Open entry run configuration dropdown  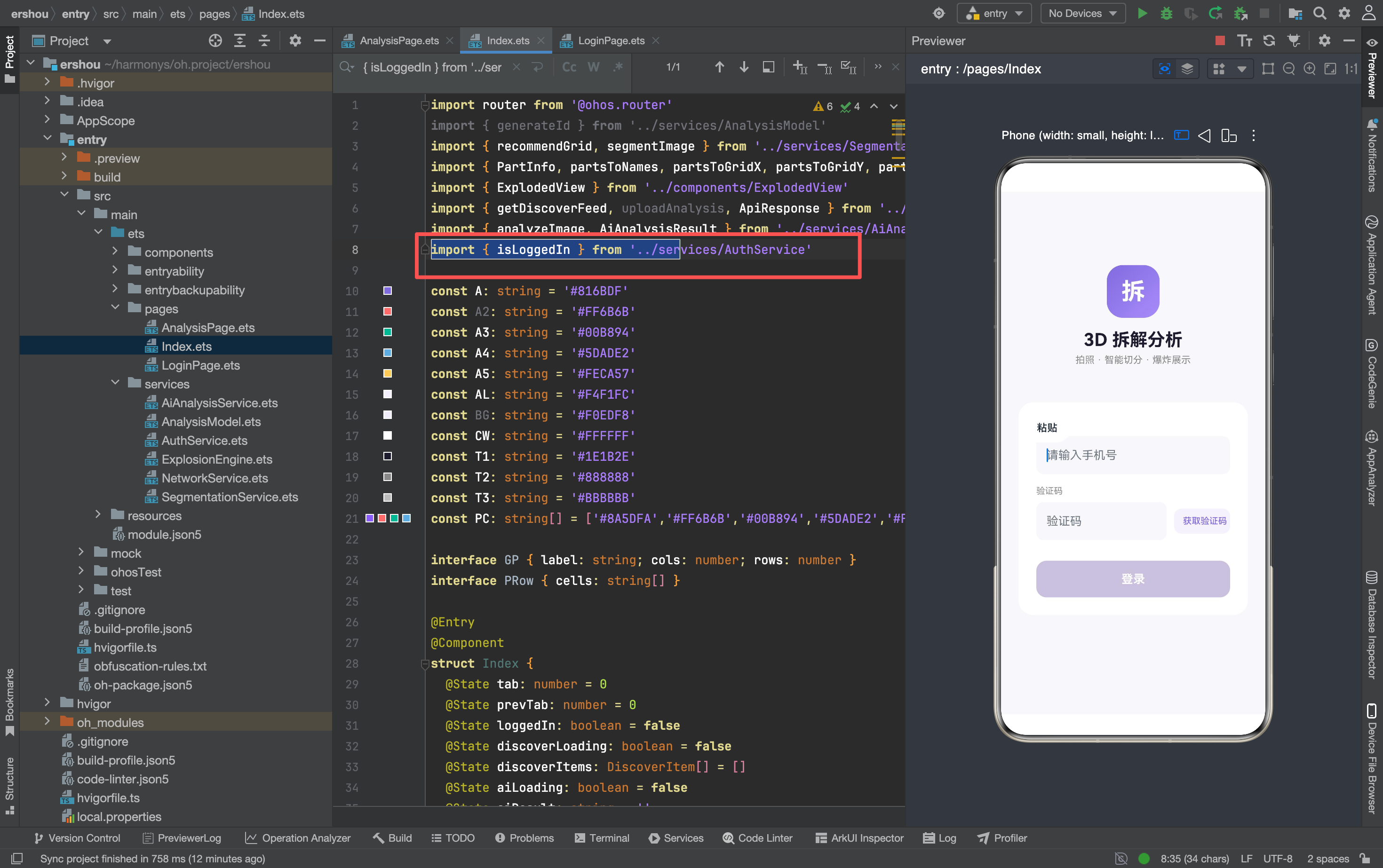[x=994, y=13]
